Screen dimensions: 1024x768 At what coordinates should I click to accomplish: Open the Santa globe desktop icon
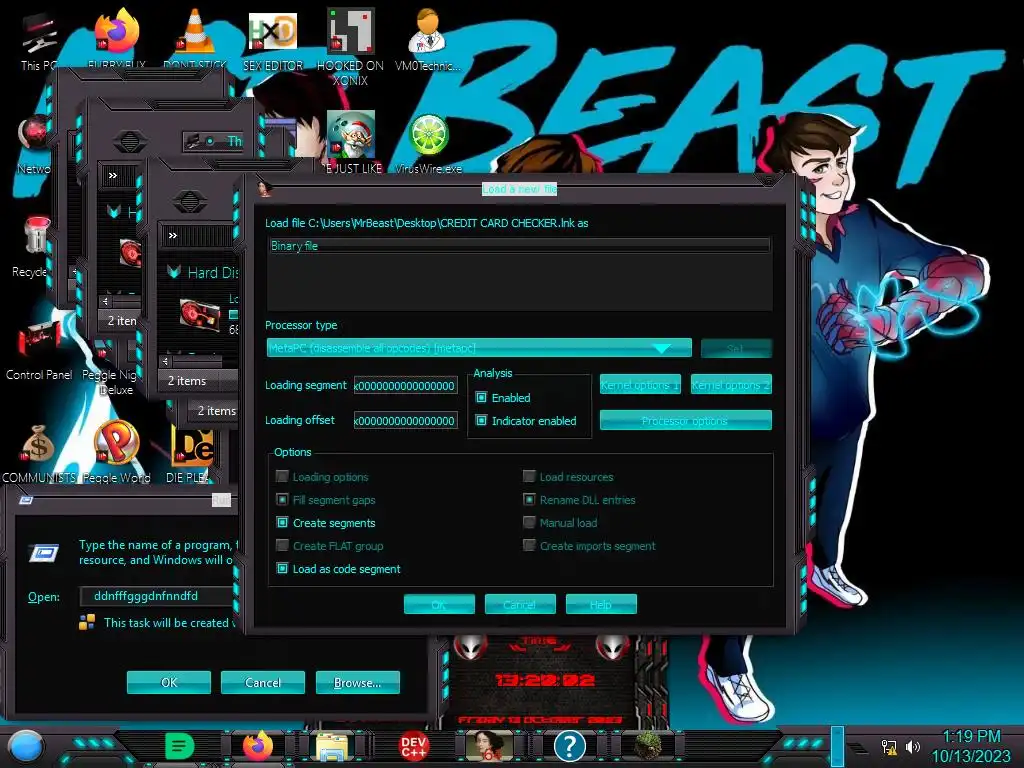coord(351,135)
